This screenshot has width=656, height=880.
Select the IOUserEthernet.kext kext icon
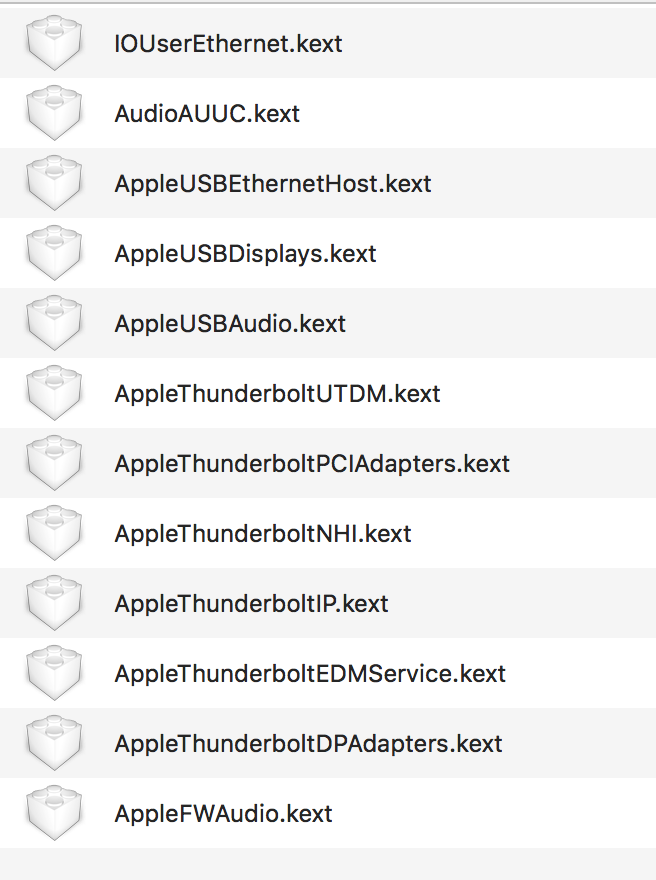point(54,43)
